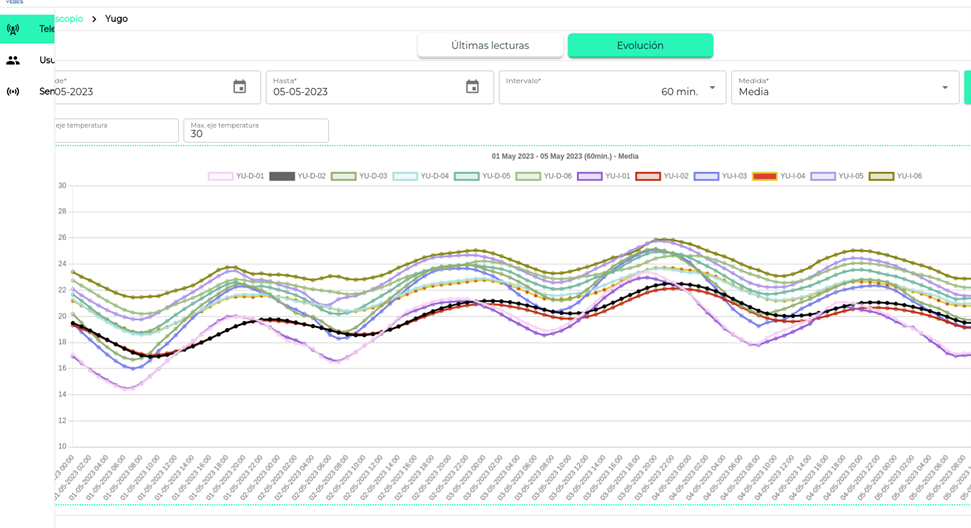
Task: Focus the Max. eje temperatura field
Action: click(256, 130)
